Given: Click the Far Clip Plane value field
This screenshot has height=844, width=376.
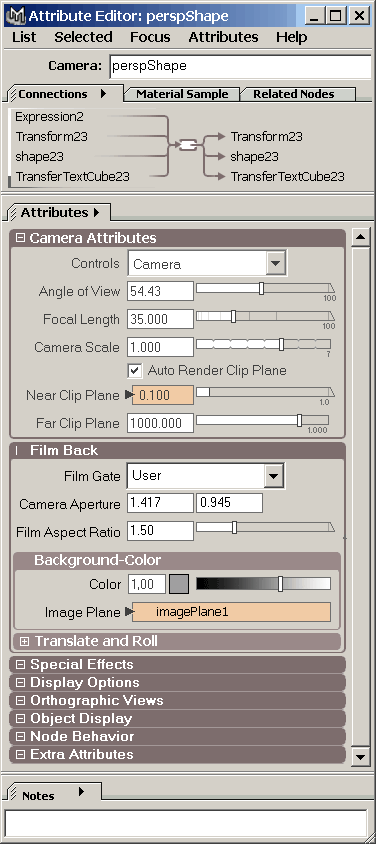Looking at the screenshot, I should click(x=160, y=423).
